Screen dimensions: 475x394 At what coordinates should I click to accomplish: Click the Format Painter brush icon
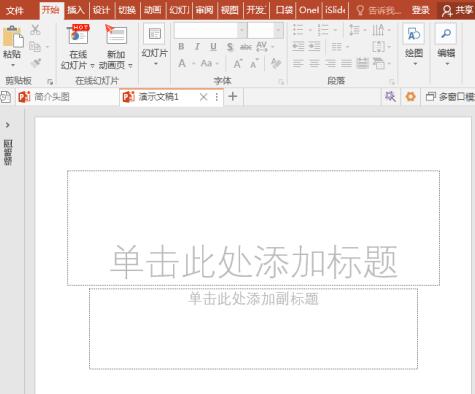[x=35, y=62]
